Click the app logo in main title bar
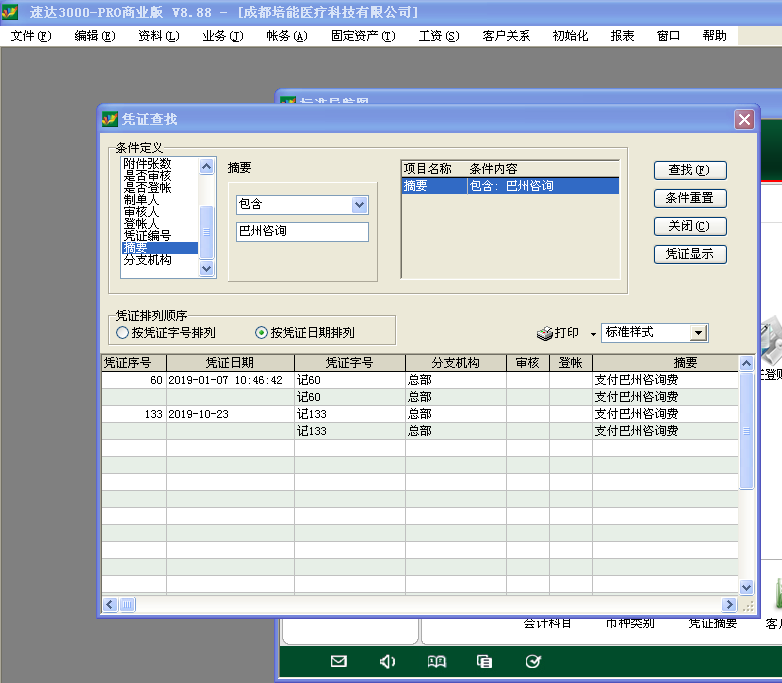 tap(9, 11)
